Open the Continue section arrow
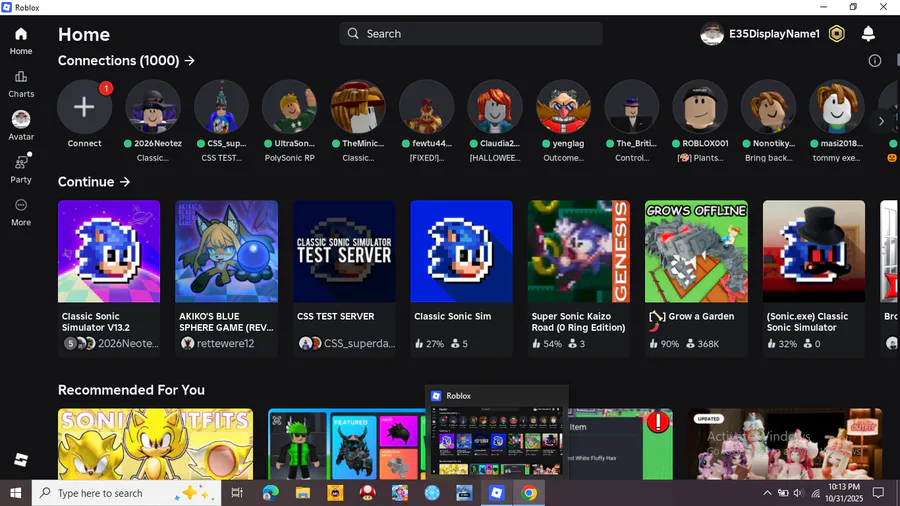The width and height of the screenshot is (900, 506). click(125, 182)
